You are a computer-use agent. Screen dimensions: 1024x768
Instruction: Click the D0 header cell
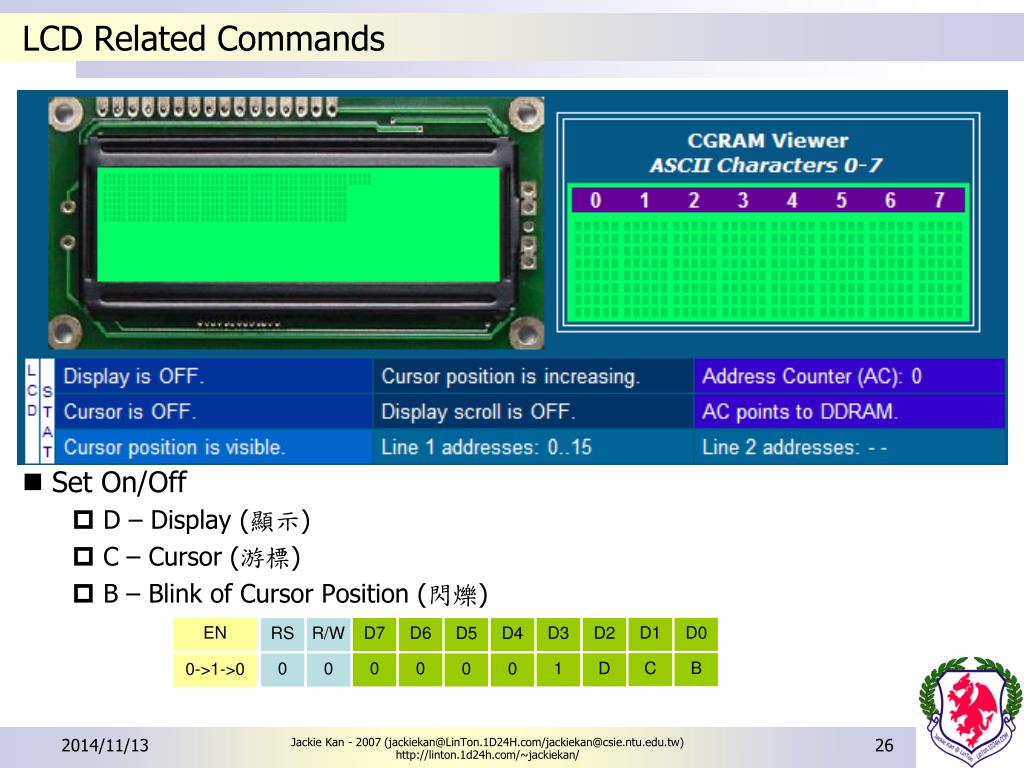tap(696, 633)
